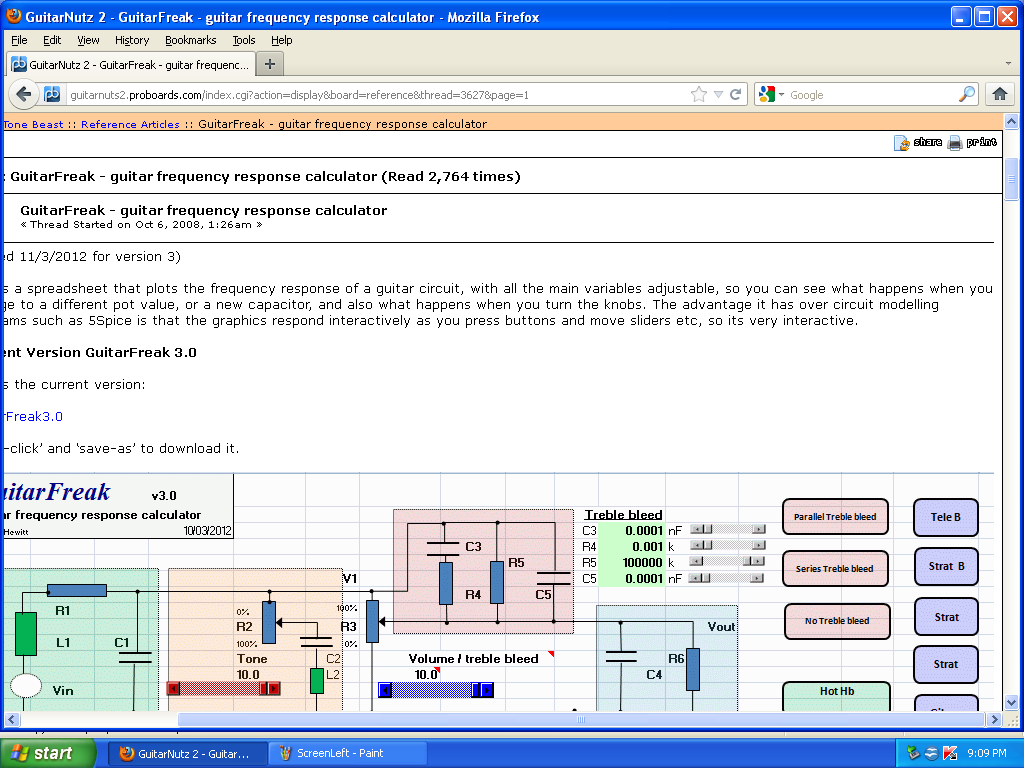Click the ProBoards site identity icon in address bar

click(52, 95)
